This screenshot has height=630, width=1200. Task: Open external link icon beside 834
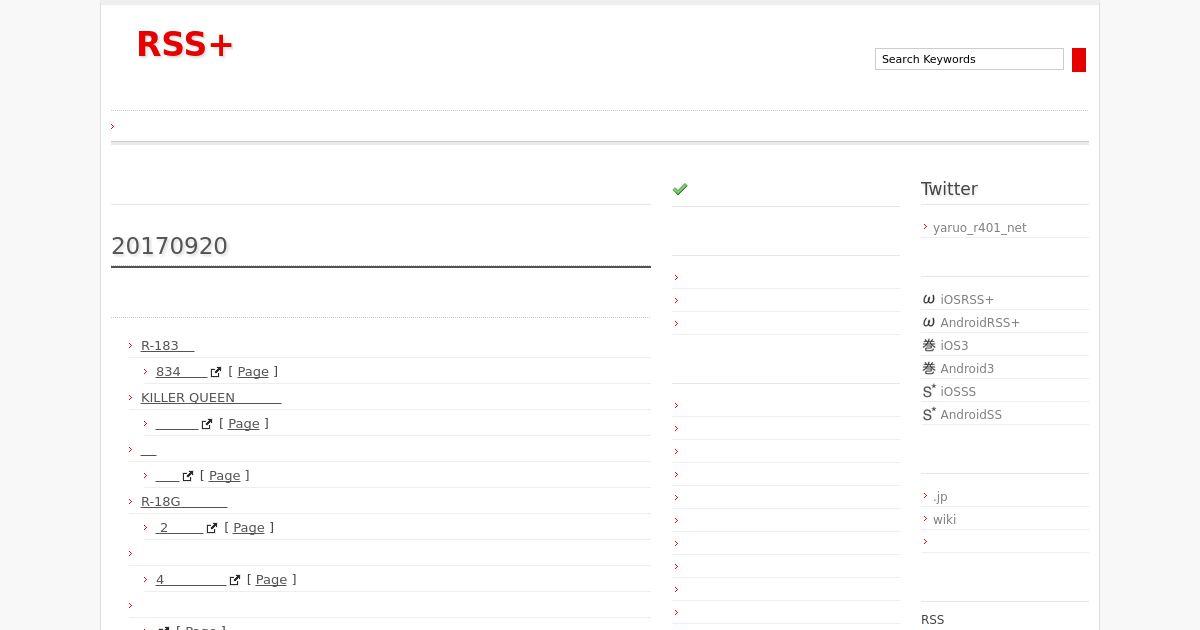[215, 372]
